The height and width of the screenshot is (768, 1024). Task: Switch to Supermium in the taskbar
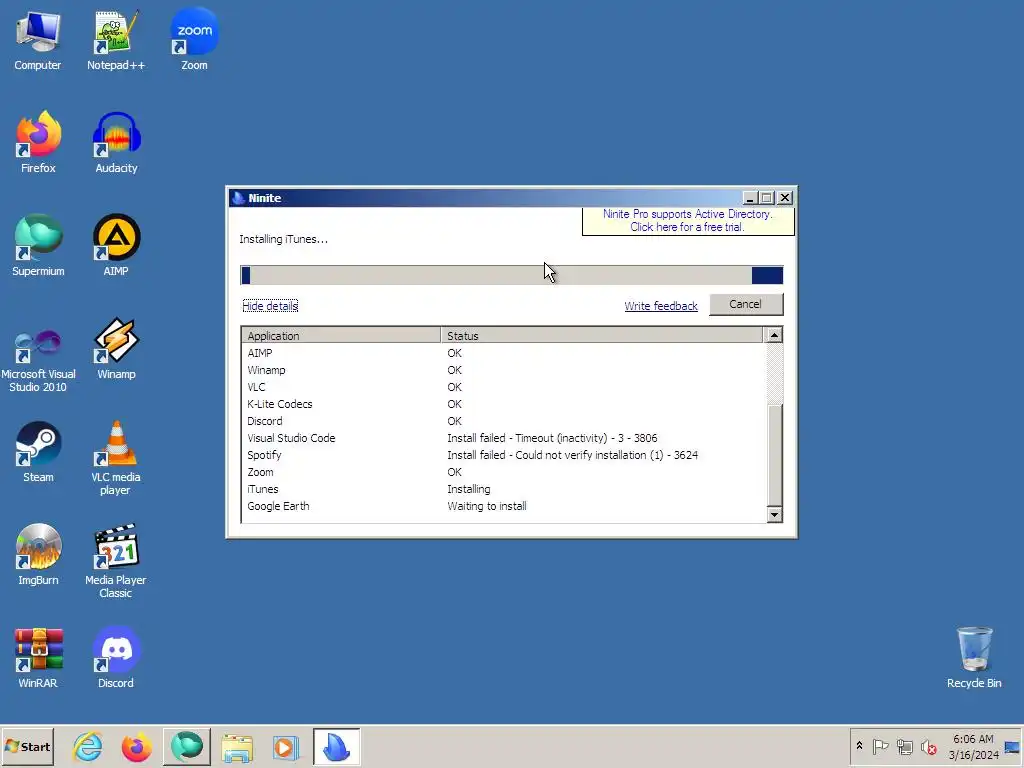click(x=187, y=747)
